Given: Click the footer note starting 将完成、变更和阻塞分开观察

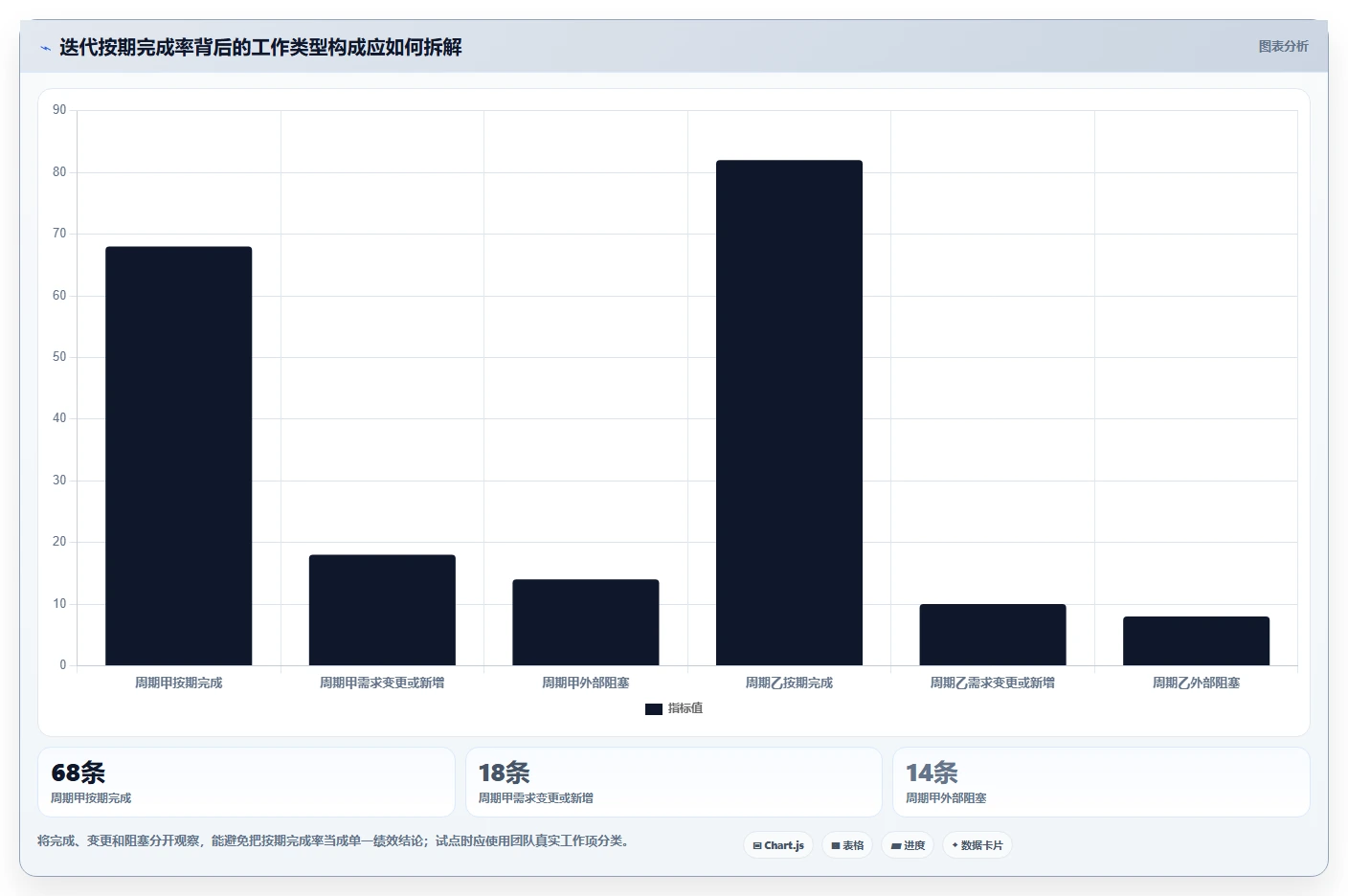Looking at the screenshot, I should pyautogui.click(x=334, y=840).
